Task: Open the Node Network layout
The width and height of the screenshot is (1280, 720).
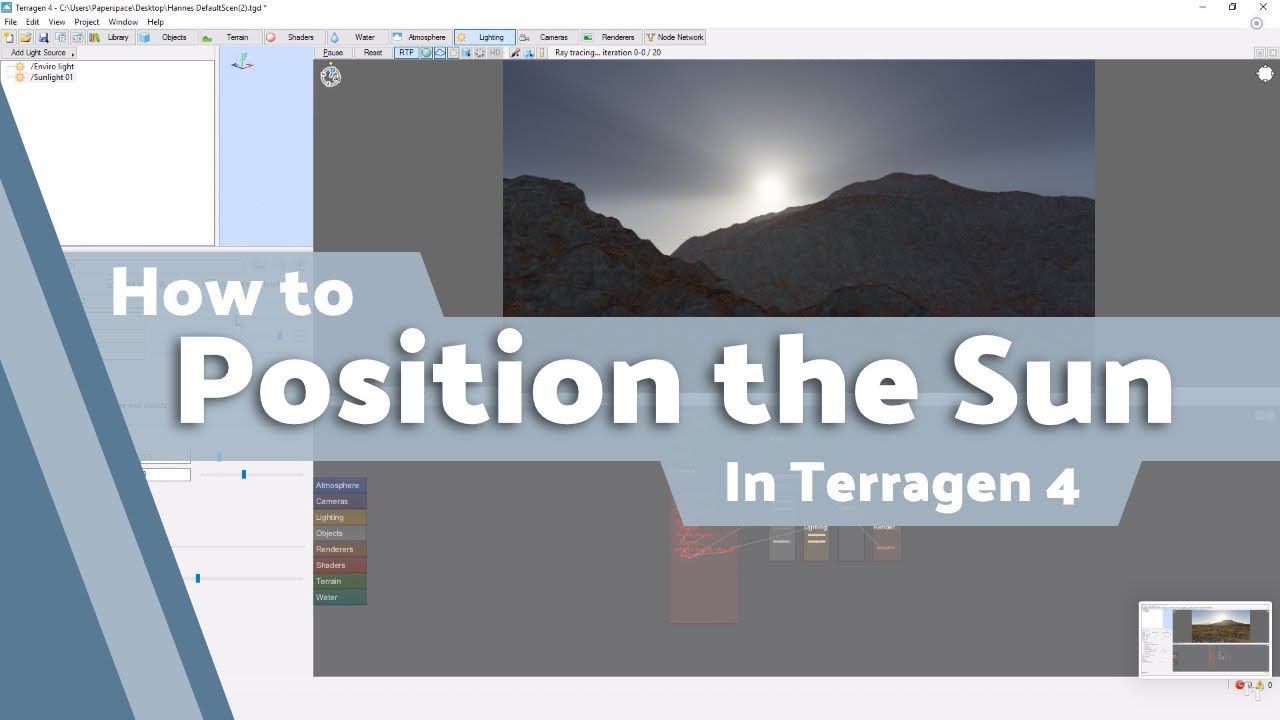Action: tap(675, 37)
